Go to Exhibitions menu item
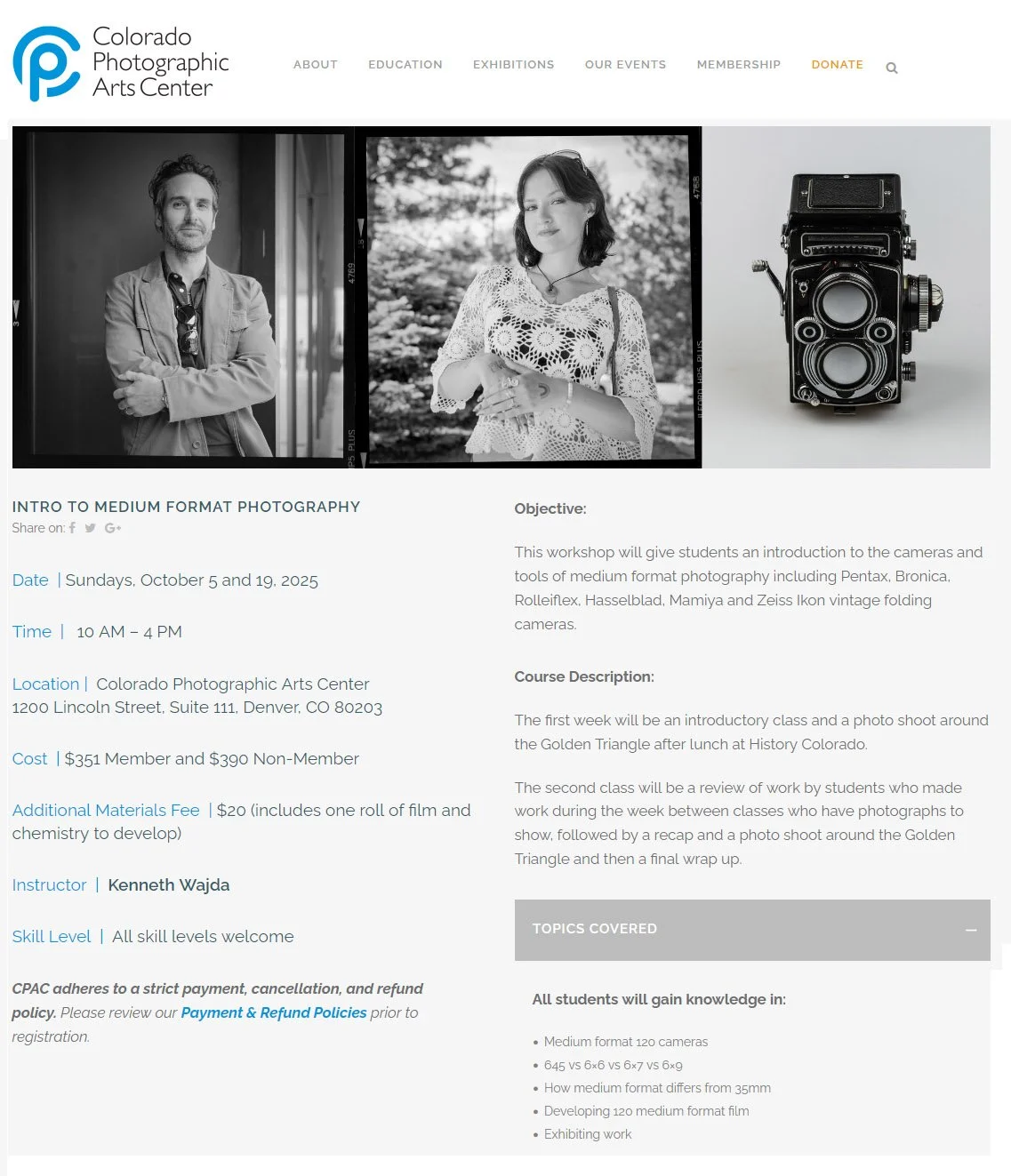 [514, 65]
